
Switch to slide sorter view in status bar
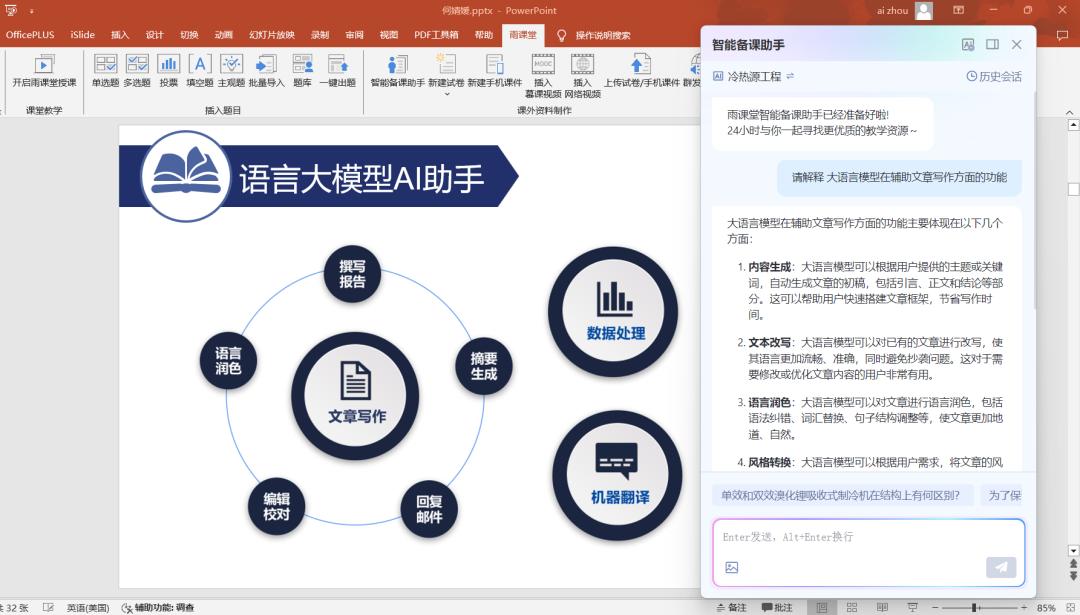(x=851, y=607)
